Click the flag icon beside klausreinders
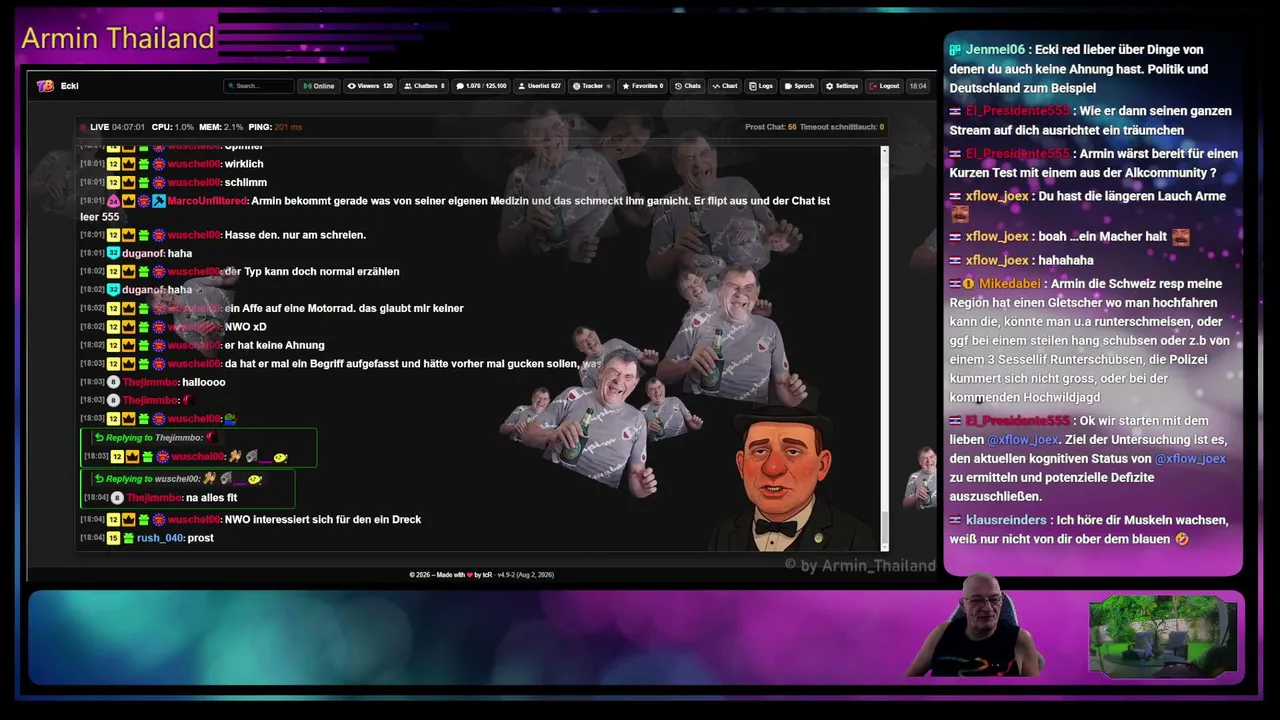This screenshot has width=1280, height=720. [956, 520]
